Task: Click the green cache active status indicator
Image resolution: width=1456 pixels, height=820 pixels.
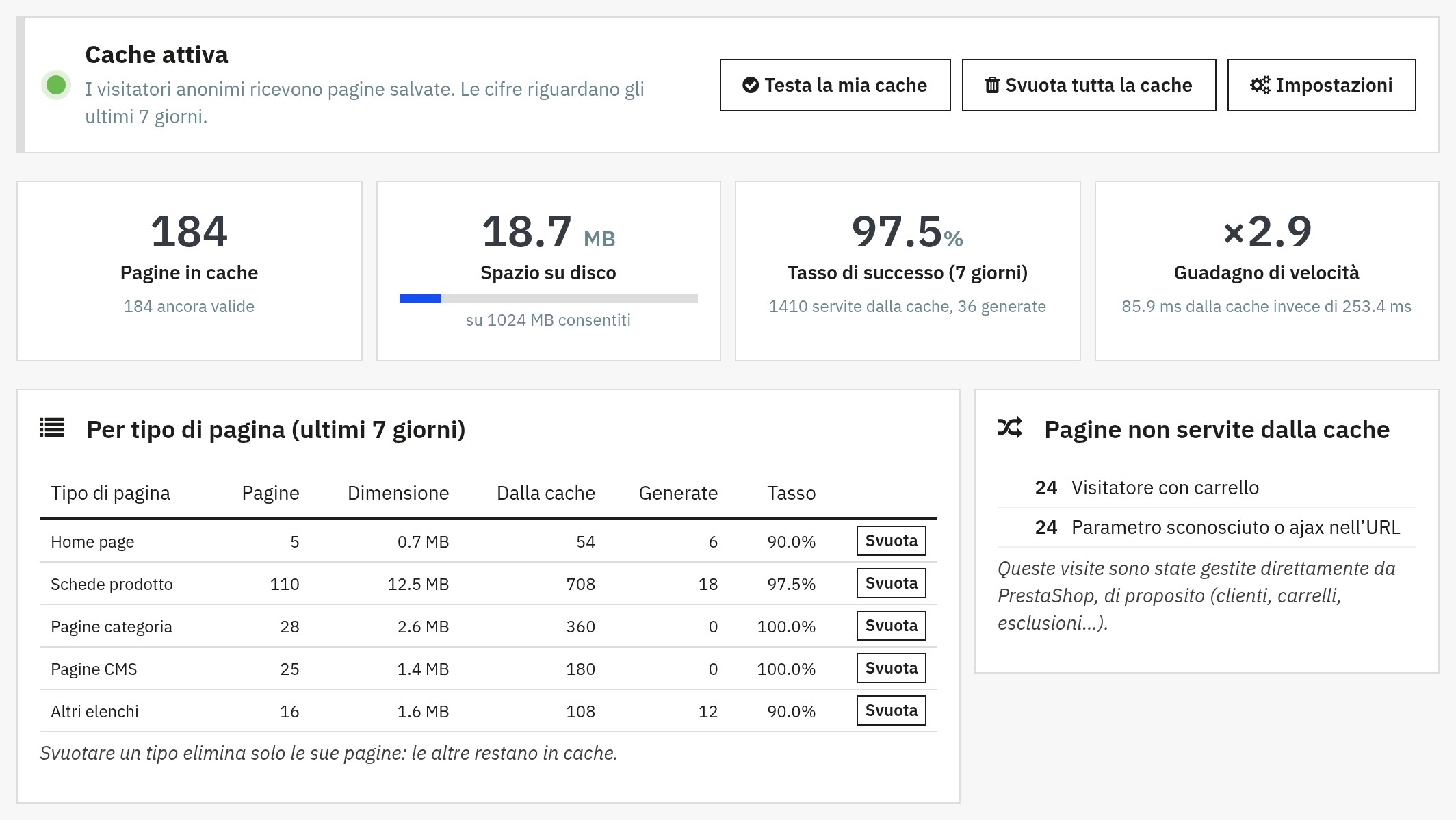Action: 56,85
